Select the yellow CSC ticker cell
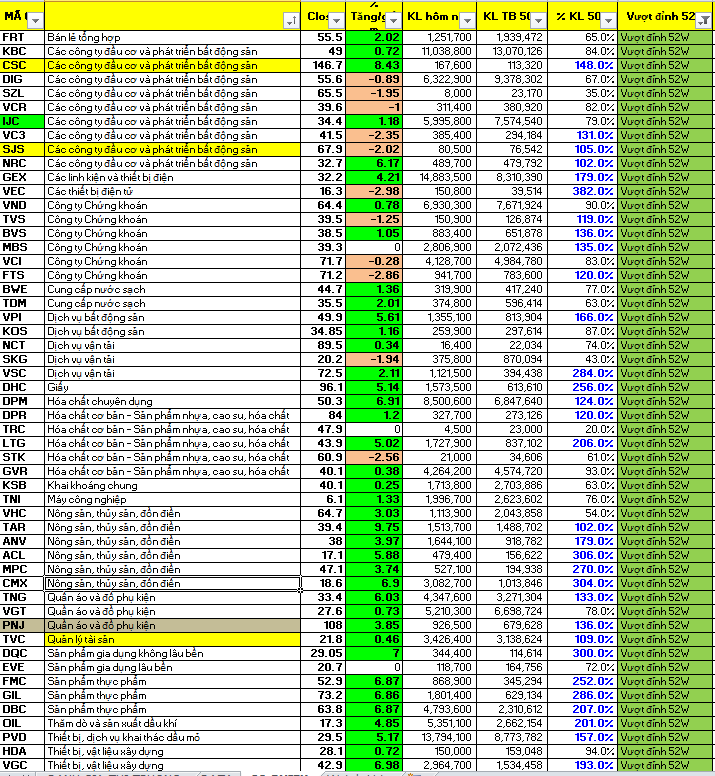Viewport: 715px width, 776px height. (22, 65)
